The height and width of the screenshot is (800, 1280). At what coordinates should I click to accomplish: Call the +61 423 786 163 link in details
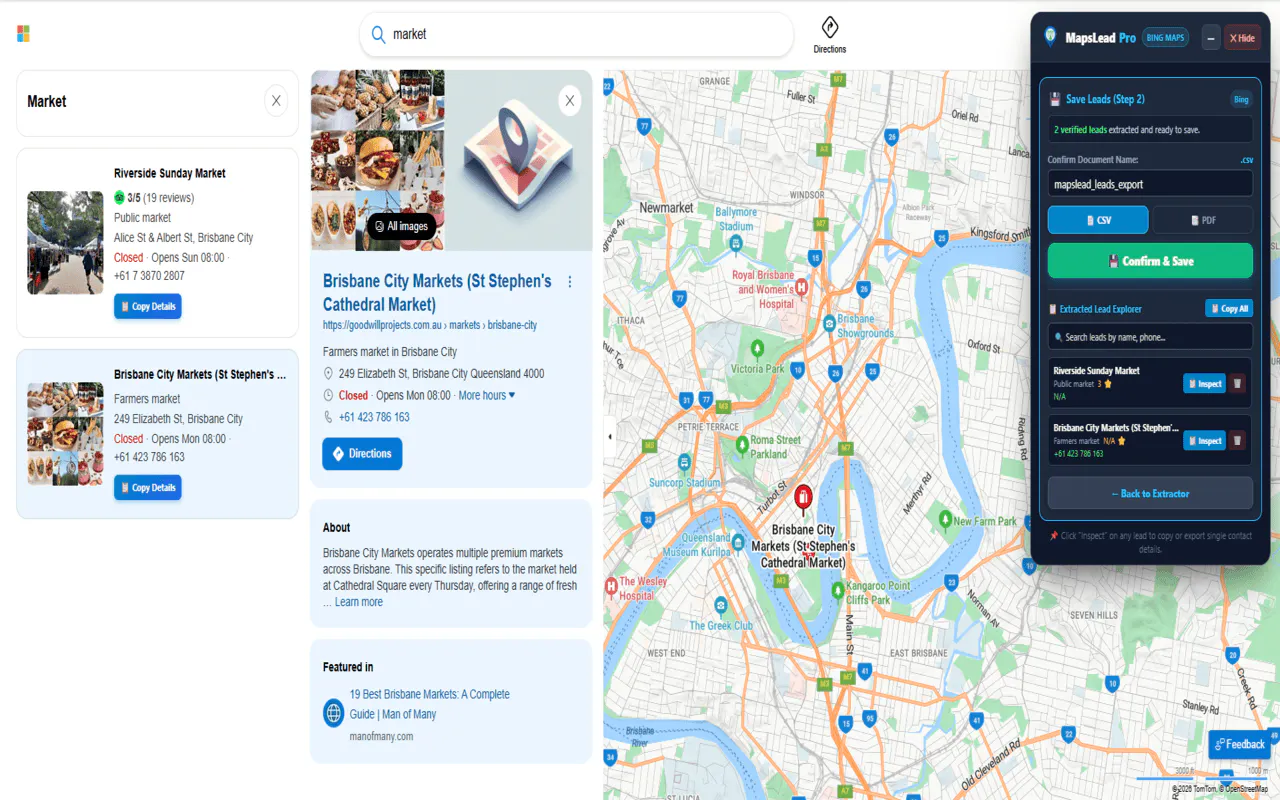pyautogui.click(x=374, y=417)
